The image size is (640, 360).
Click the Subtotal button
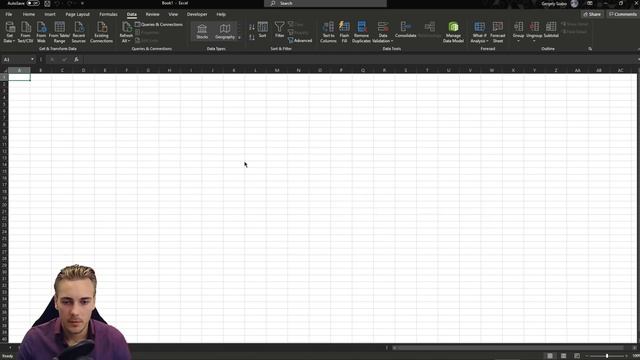(551, 30)
